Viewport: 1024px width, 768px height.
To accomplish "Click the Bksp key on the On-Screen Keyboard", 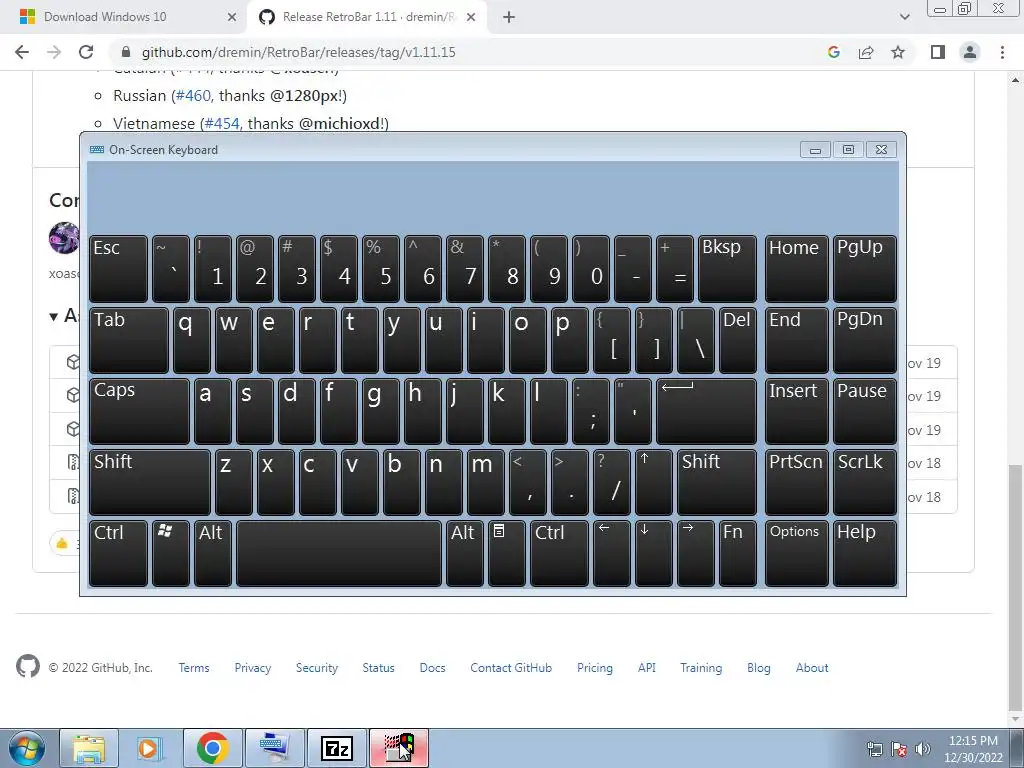I will point(728,269).
